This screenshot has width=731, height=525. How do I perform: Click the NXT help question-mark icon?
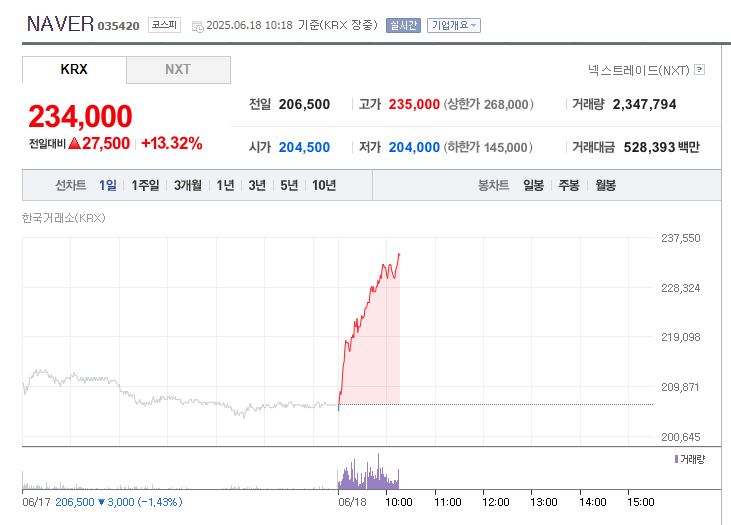(x=699, y=70)
